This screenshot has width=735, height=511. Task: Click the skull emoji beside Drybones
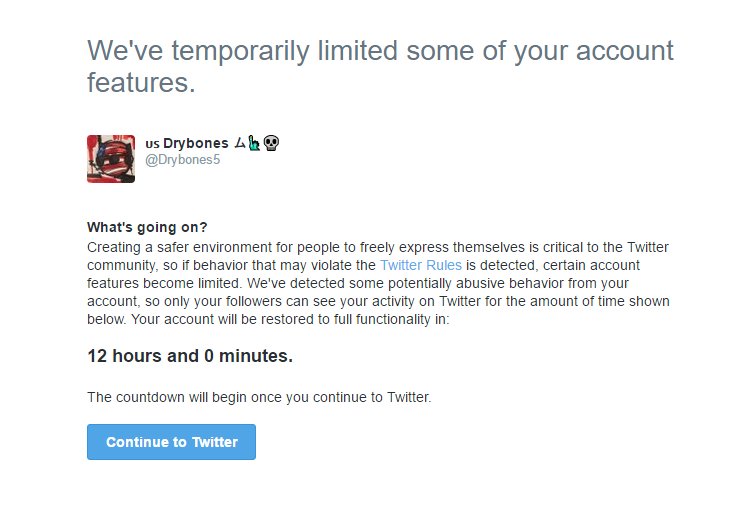click(271, 143)
